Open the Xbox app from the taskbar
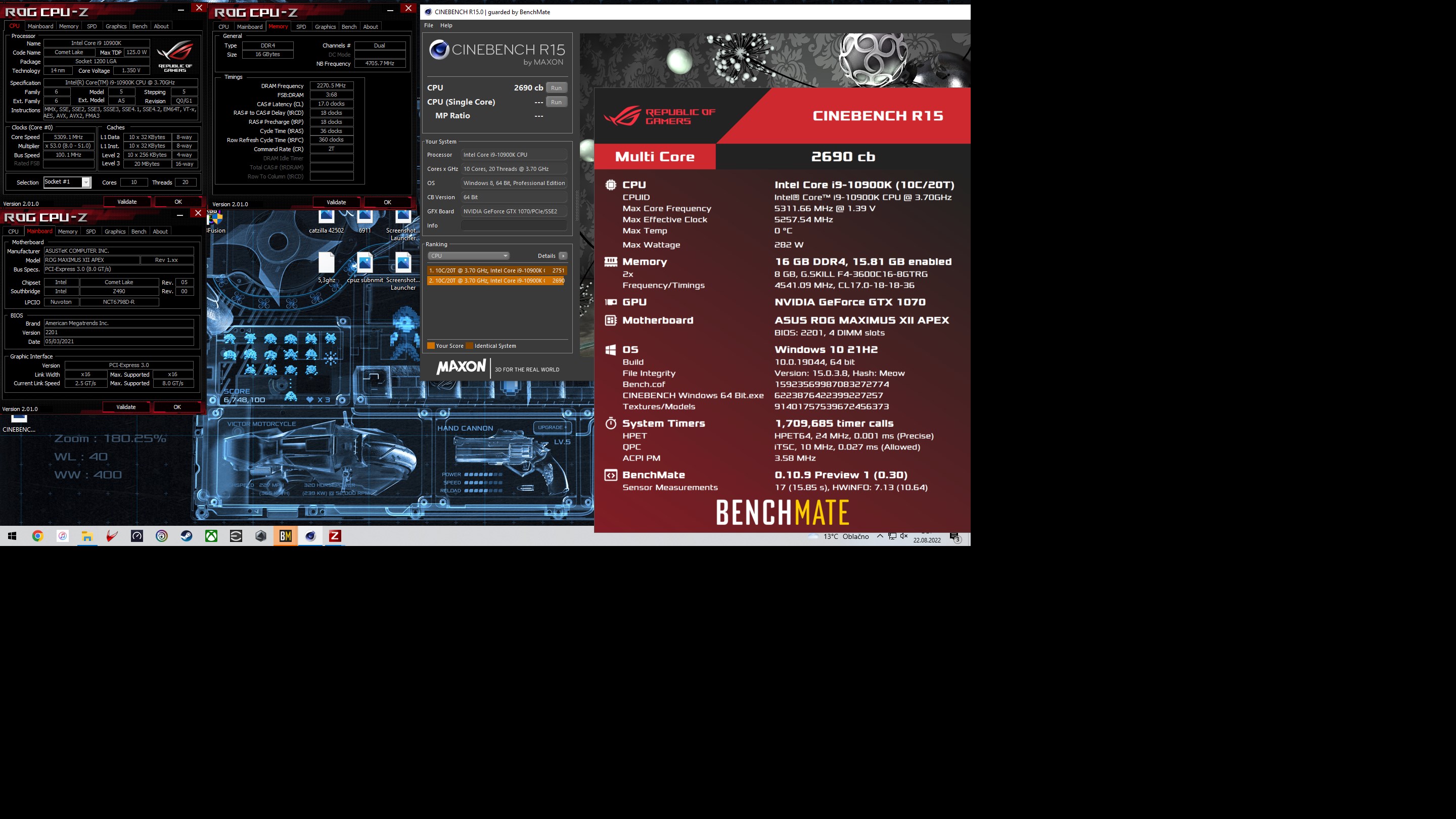 211,536
